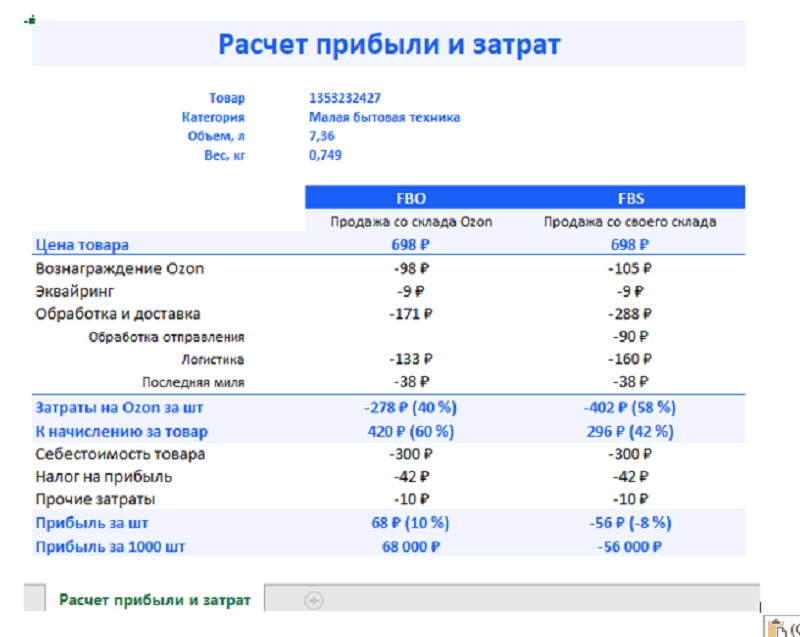Select the 'Объем, л' label

[216, 136]
